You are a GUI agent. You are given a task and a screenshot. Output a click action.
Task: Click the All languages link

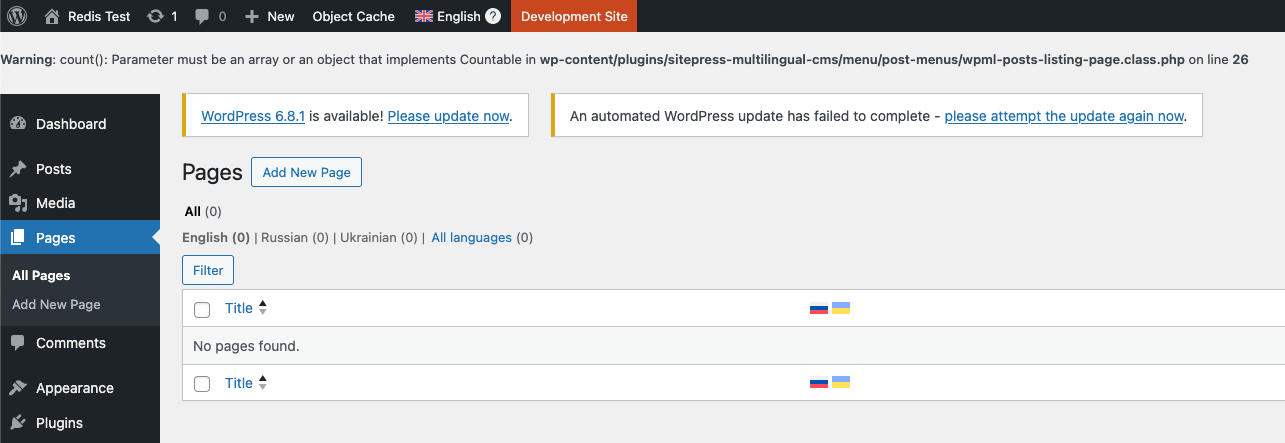point(471,238)
